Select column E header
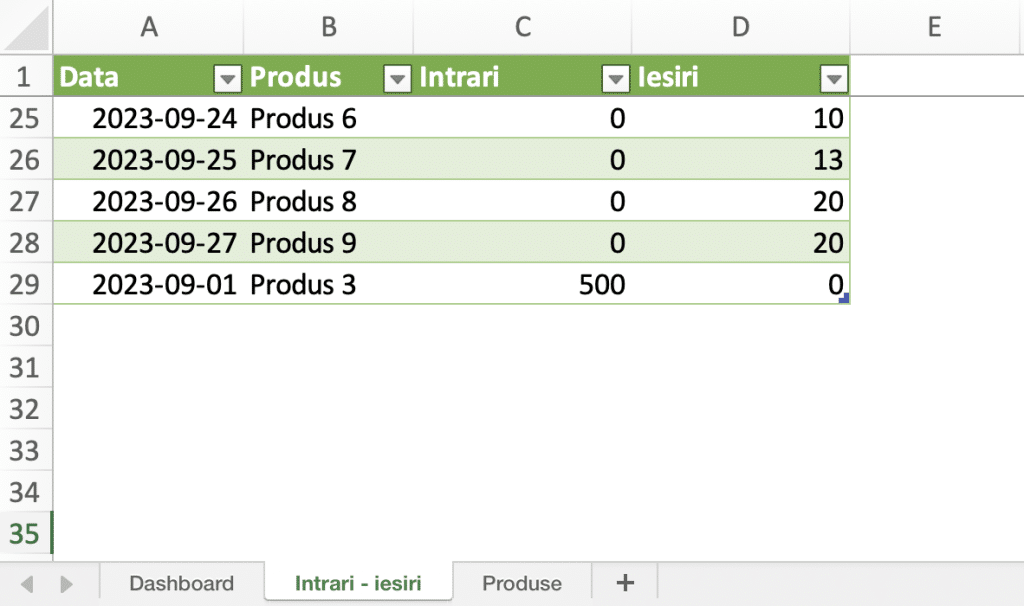The width and height of the screenshot is (1024, 606). click(935, 27)
